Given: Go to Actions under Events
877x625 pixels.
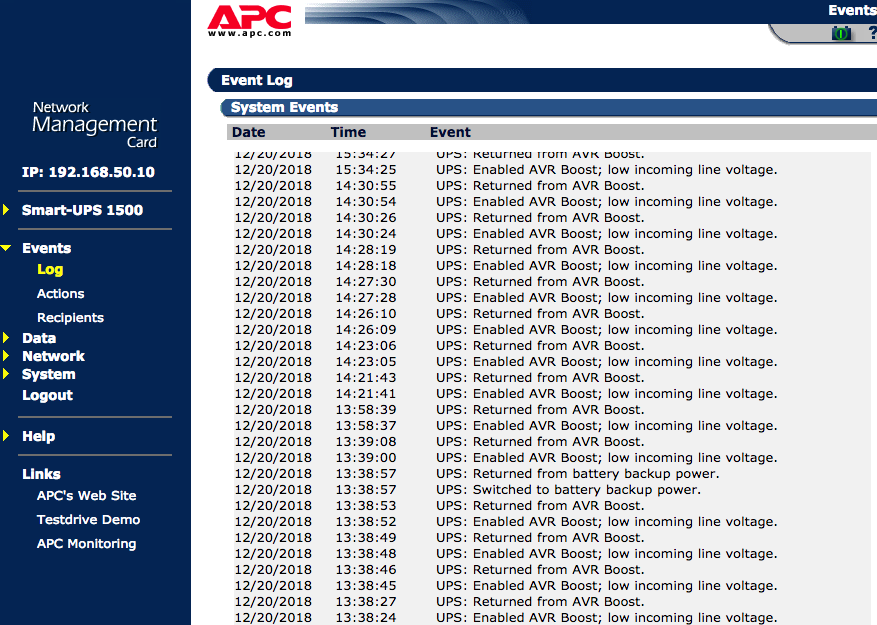Looking at the screenshot, I should click(60, 294).
